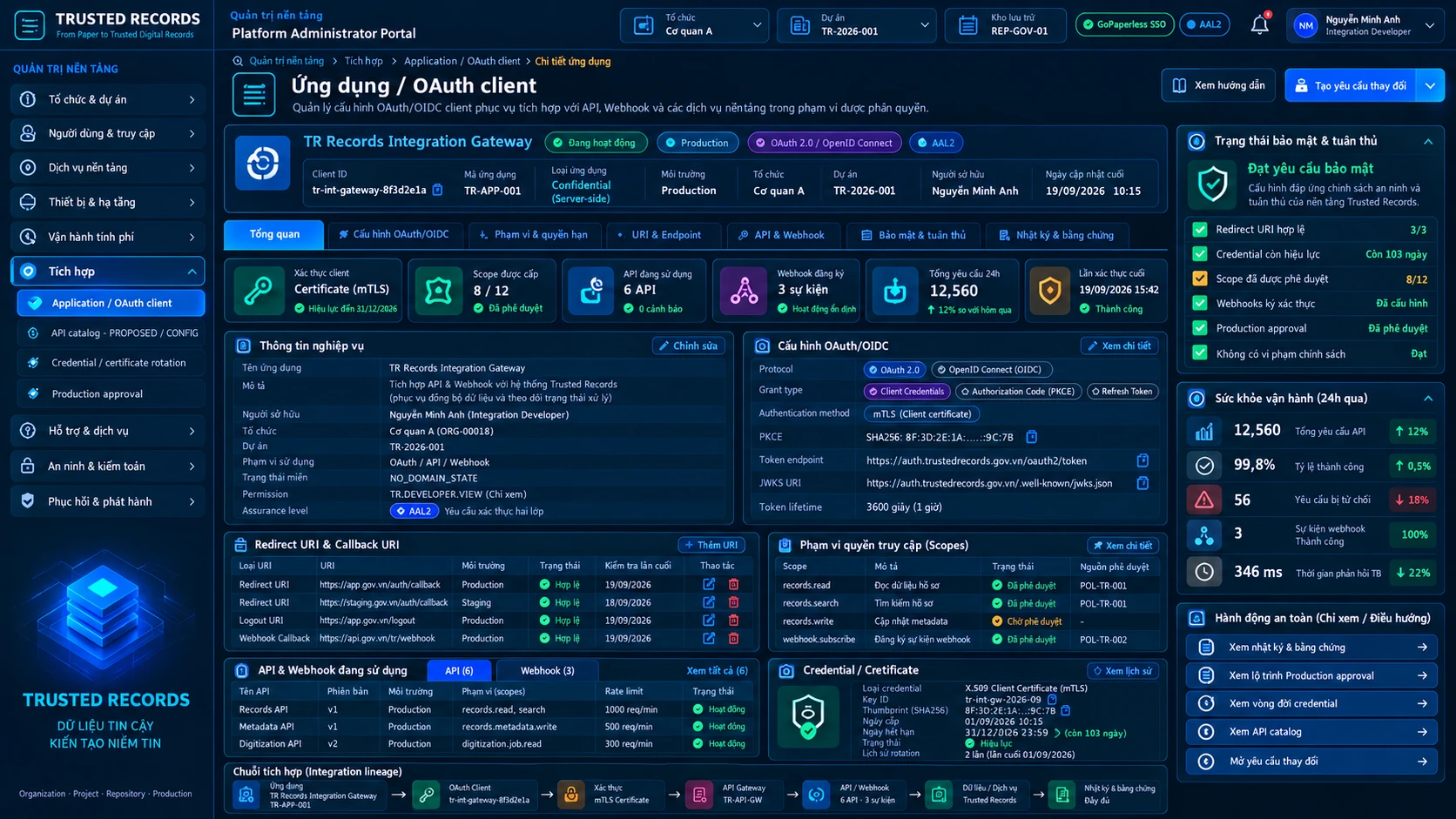
Task: Open Credential / certificate rotation in sidebar
Action: tap(111, 363)
